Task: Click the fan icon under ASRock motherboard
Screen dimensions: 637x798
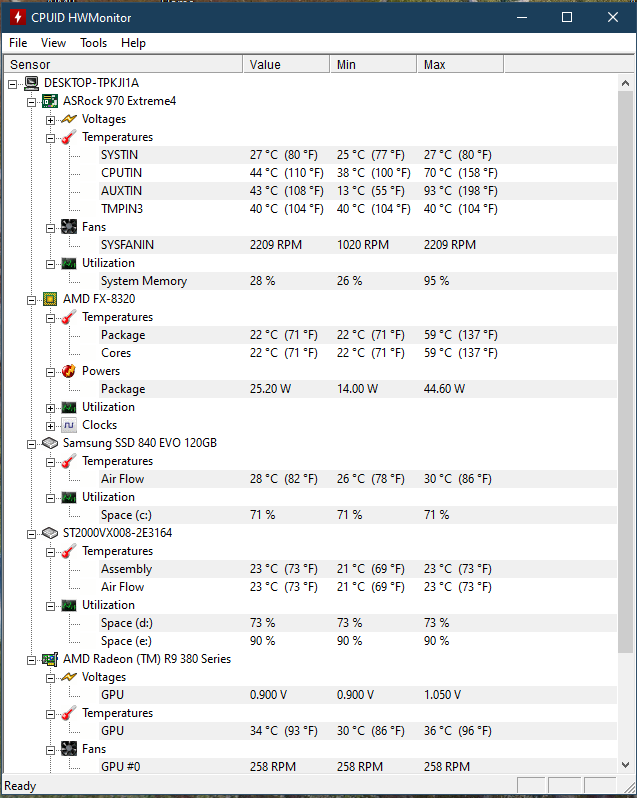Action: coord(69,227)
